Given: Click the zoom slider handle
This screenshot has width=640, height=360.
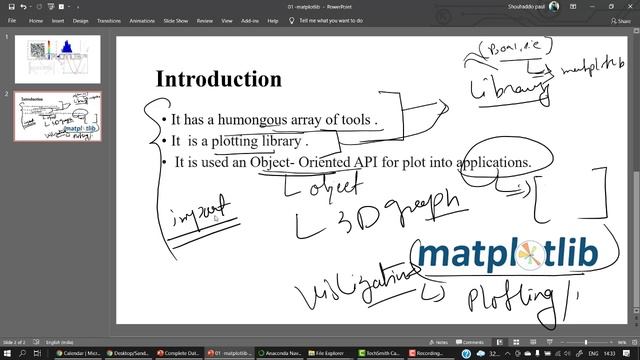Looking at the screenshot, I should [x=586, y=342].
